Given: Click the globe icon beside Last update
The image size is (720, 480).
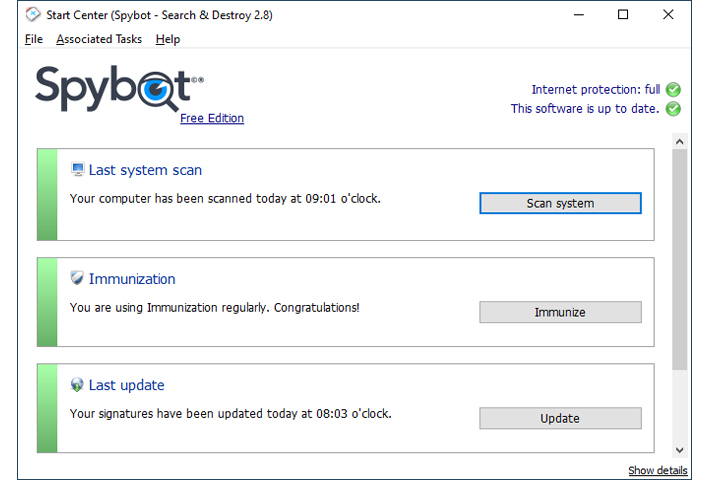Looking at the screenshot, I should click(77, 384).
